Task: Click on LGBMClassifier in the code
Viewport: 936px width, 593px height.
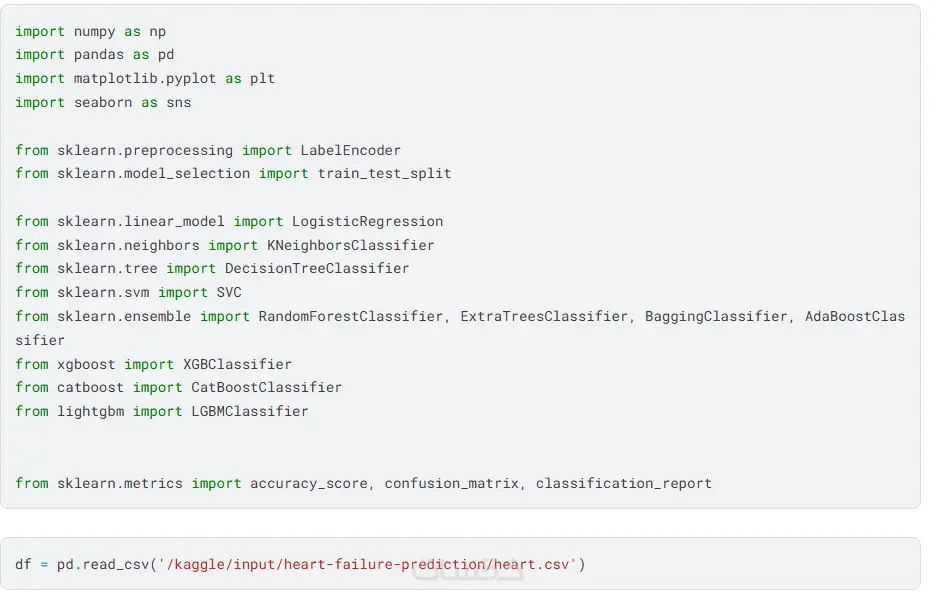Action: pos(249,411)
